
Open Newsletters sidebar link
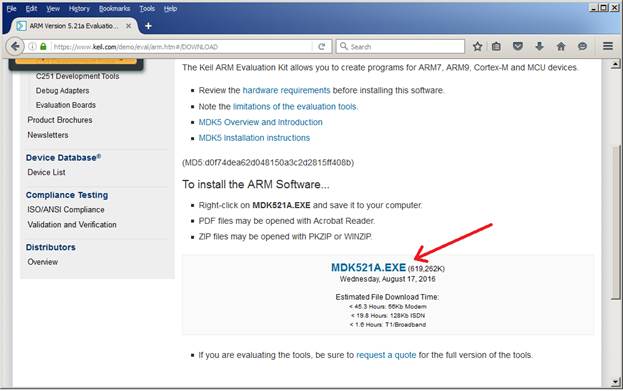click(48, 135)
